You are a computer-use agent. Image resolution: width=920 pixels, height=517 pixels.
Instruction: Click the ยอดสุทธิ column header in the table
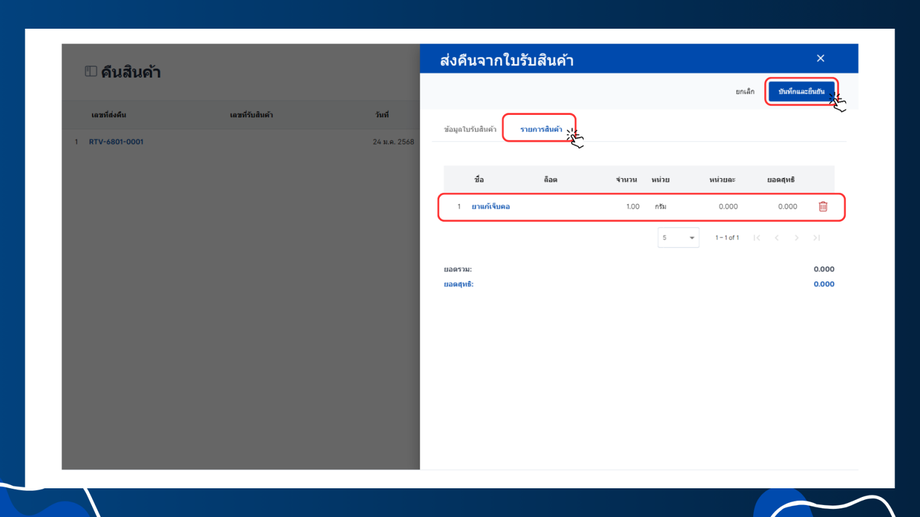[781, 180]
